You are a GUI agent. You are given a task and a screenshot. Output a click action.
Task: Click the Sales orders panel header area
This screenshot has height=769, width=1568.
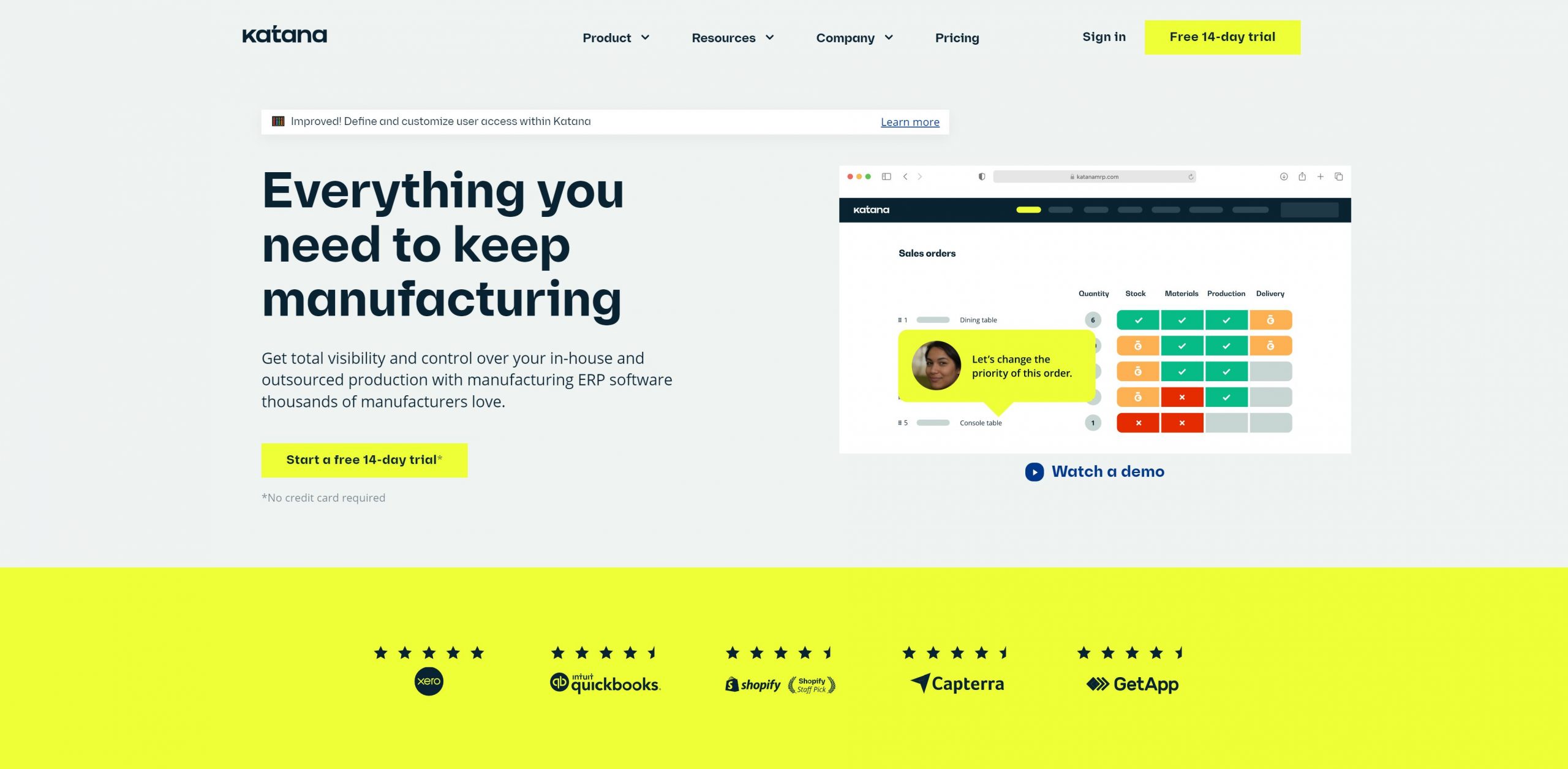point(925,252)
